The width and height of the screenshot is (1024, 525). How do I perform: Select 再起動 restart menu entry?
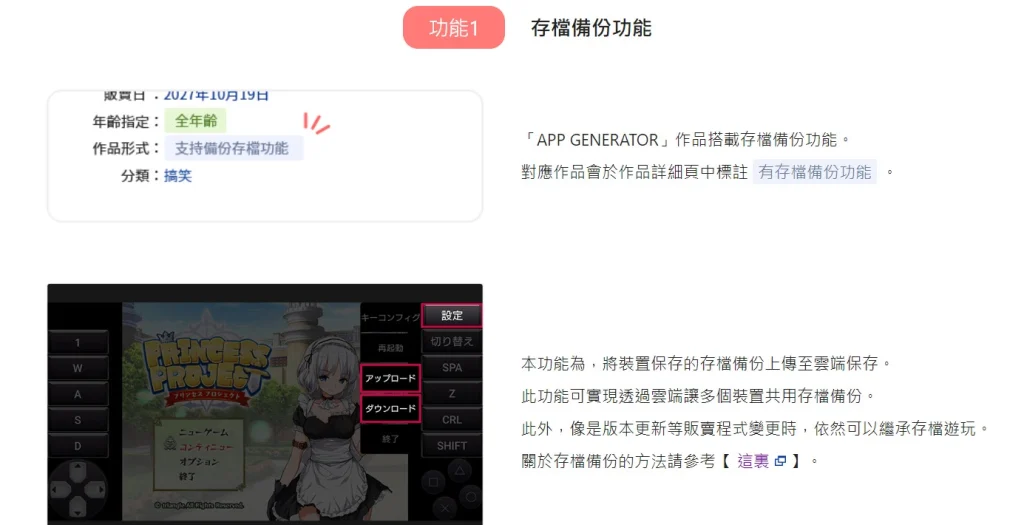[391, 348]
